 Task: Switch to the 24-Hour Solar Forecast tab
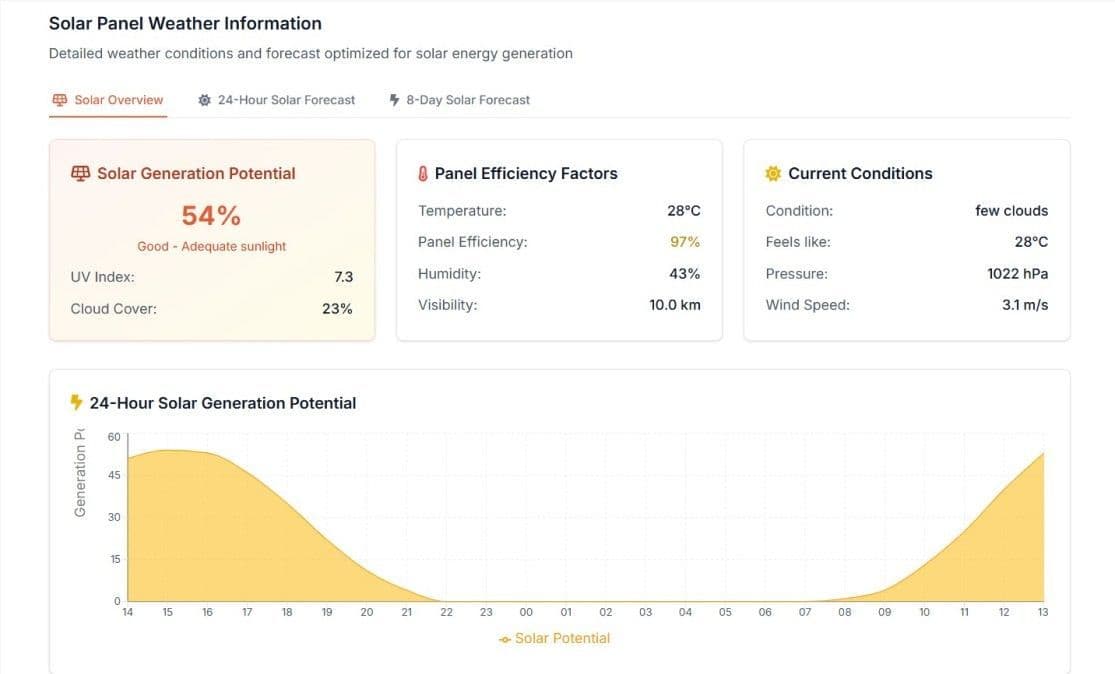[276, 99]
